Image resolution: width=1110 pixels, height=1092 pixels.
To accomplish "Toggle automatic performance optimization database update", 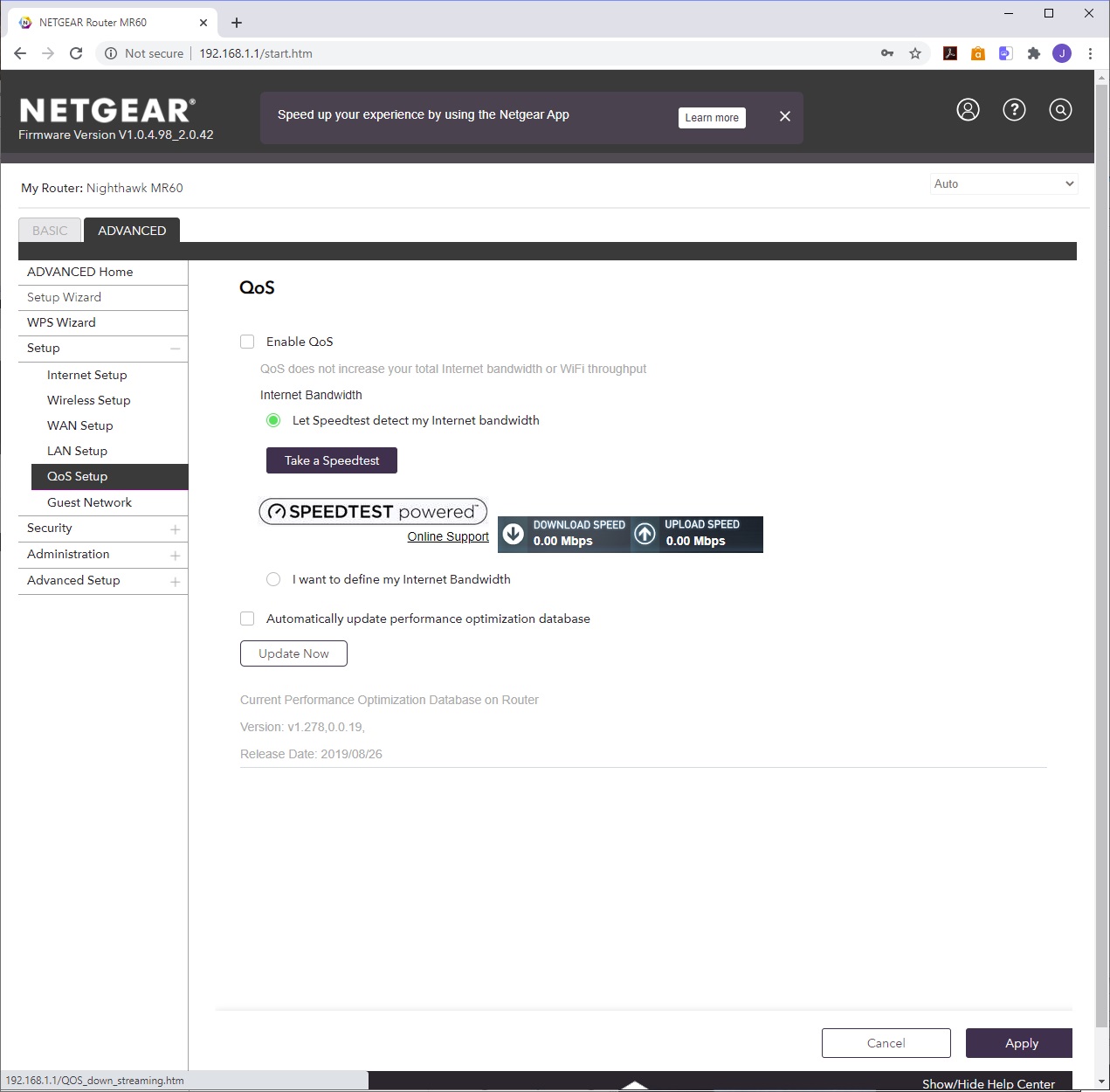I will click(x=247, y=619).
